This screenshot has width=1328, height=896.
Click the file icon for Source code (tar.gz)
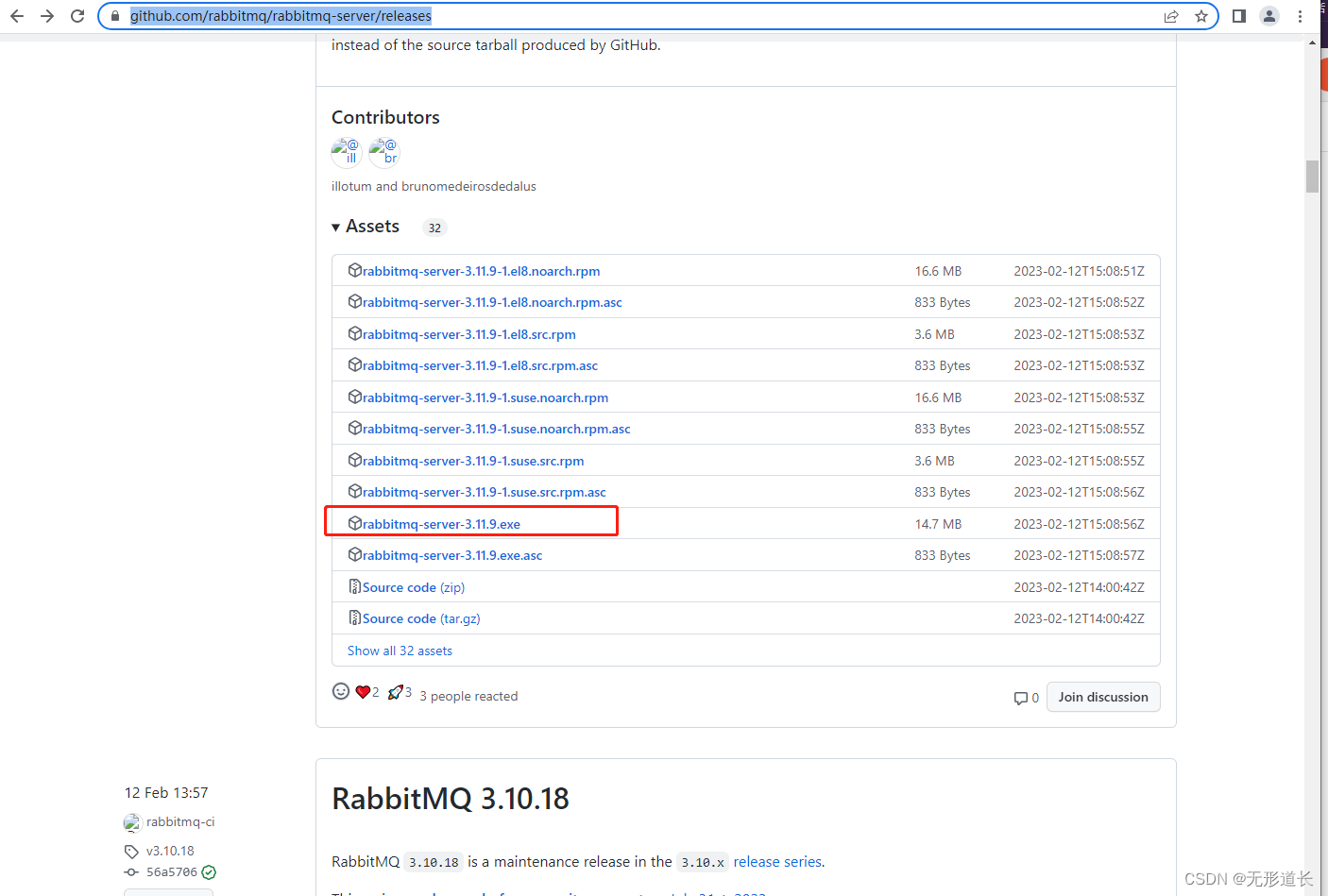[355, 618]
